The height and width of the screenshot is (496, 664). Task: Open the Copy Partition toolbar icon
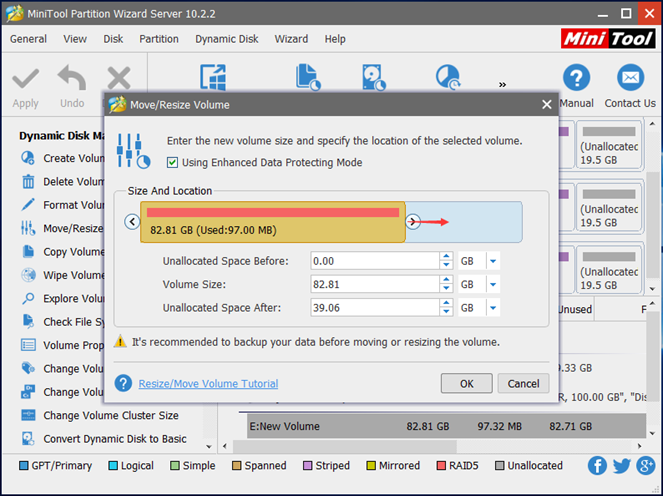click(x=308, y=77)
